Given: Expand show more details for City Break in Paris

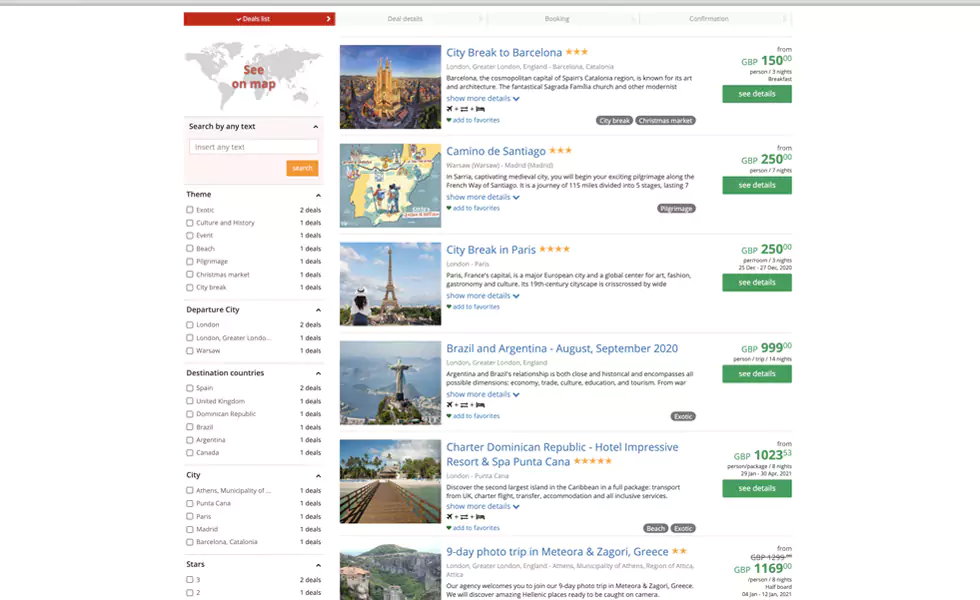Looking at the screenshot, I should coord(482,296).
